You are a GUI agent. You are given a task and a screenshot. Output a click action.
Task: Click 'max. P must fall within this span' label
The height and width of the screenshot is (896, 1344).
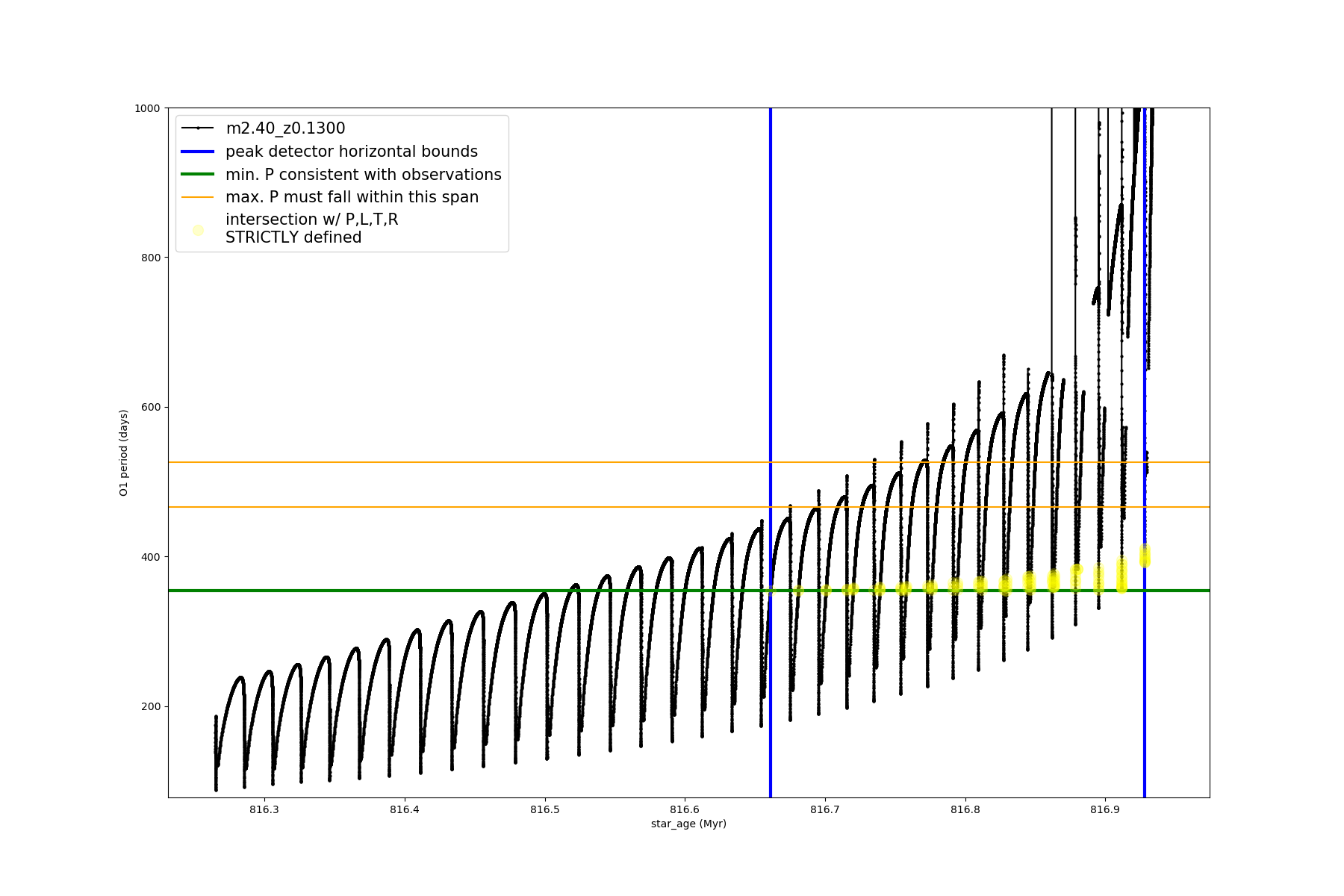(352, 197)
